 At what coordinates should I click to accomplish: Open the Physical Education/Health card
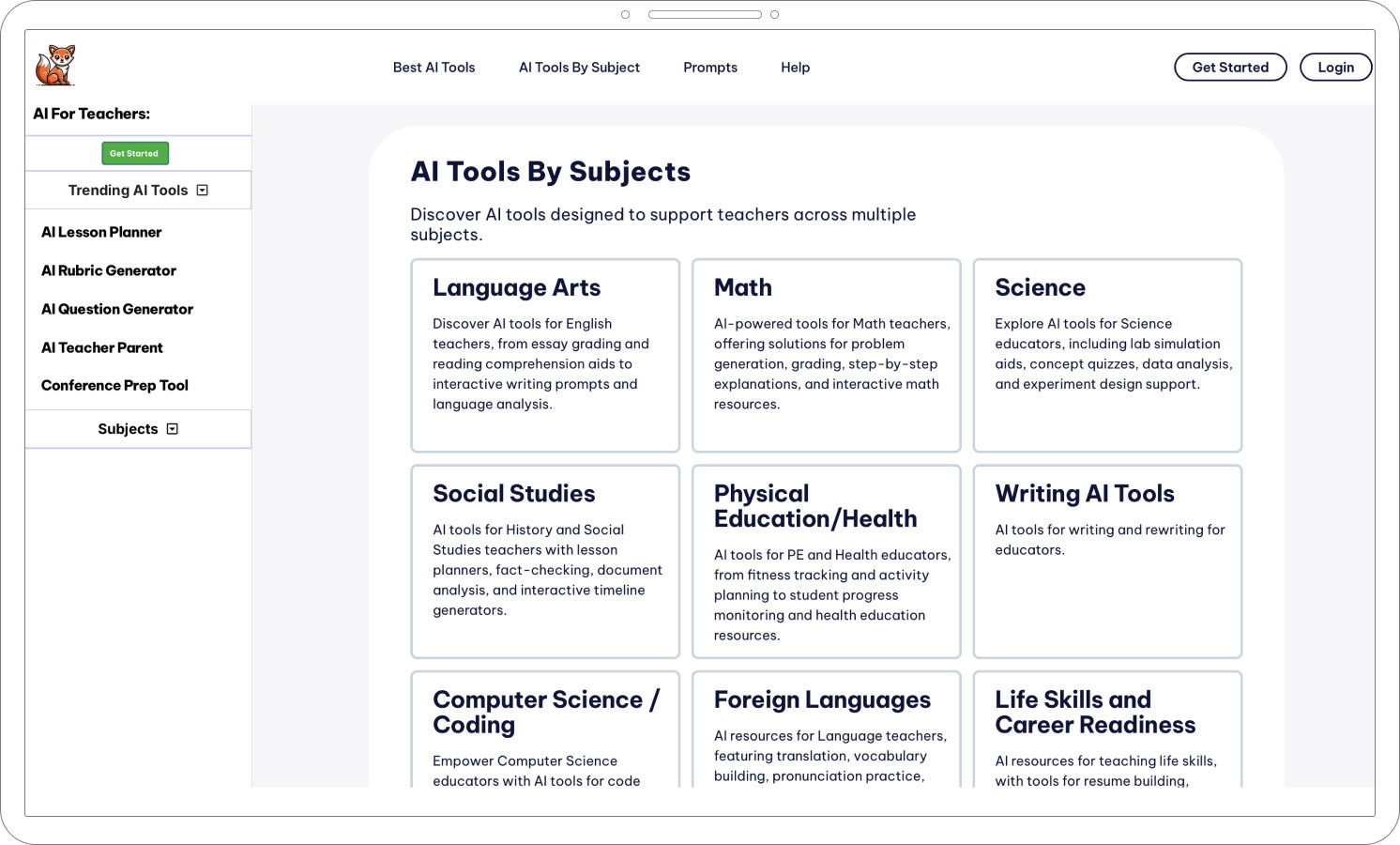point(826,561)
